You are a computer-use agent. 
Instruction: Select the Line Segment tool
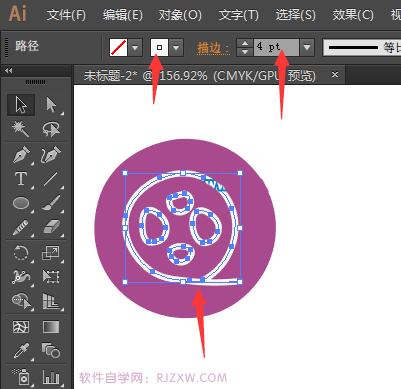point(51,179)
